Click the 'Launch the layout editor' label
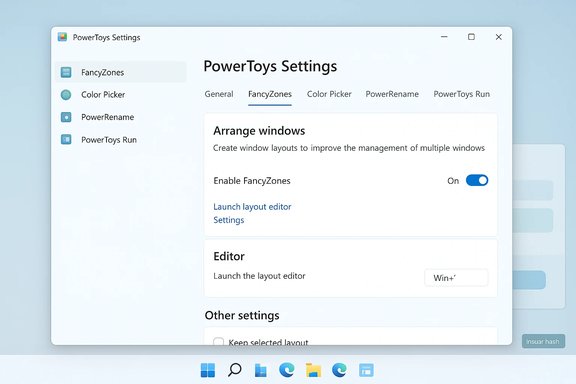Screen dimensions: 576x384 pyautogui.click(x=259, y=276)
